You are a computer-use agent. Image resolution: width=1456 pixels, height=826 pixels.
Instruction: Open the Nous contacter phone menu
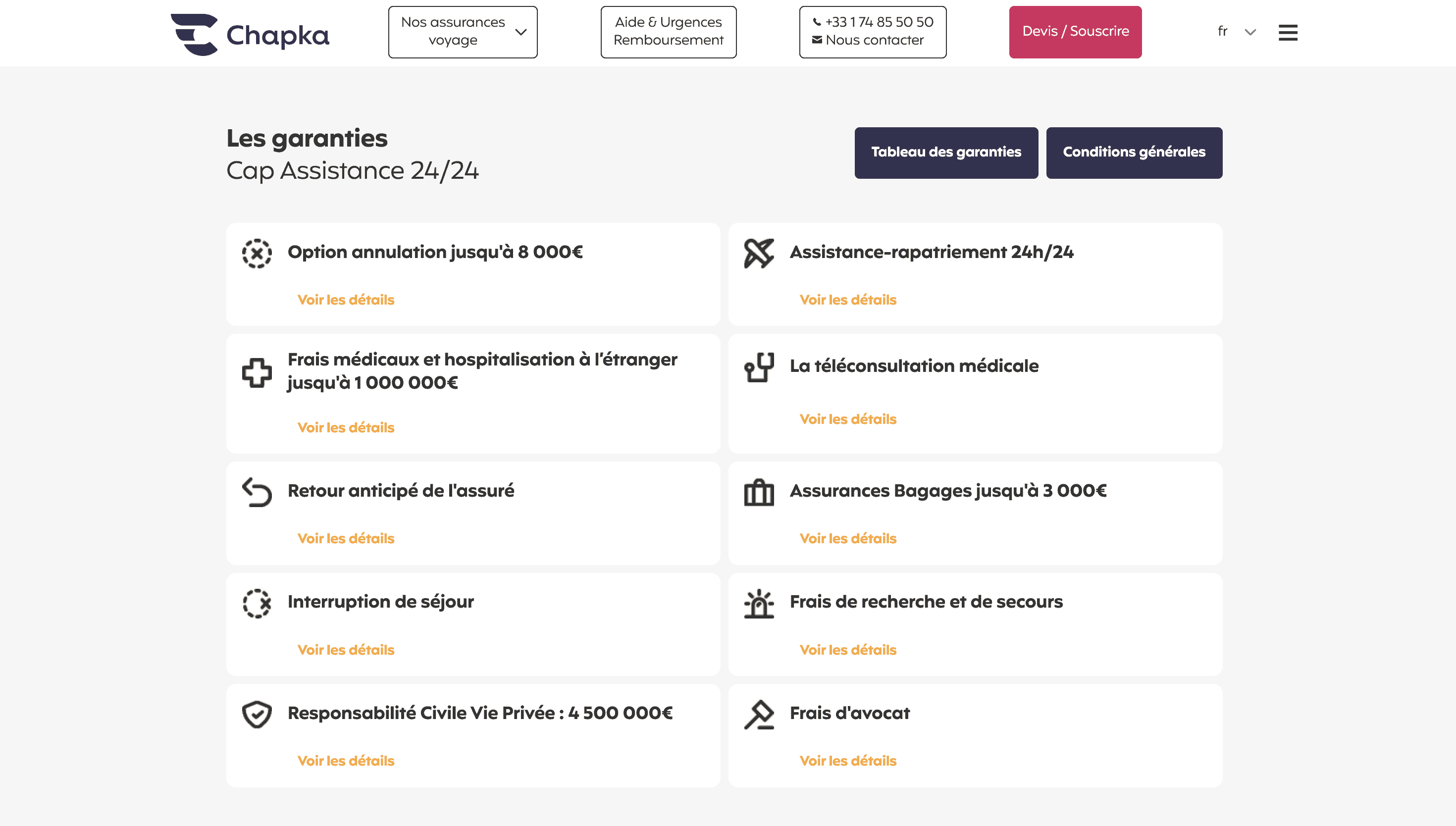click(x=872, y=32)
